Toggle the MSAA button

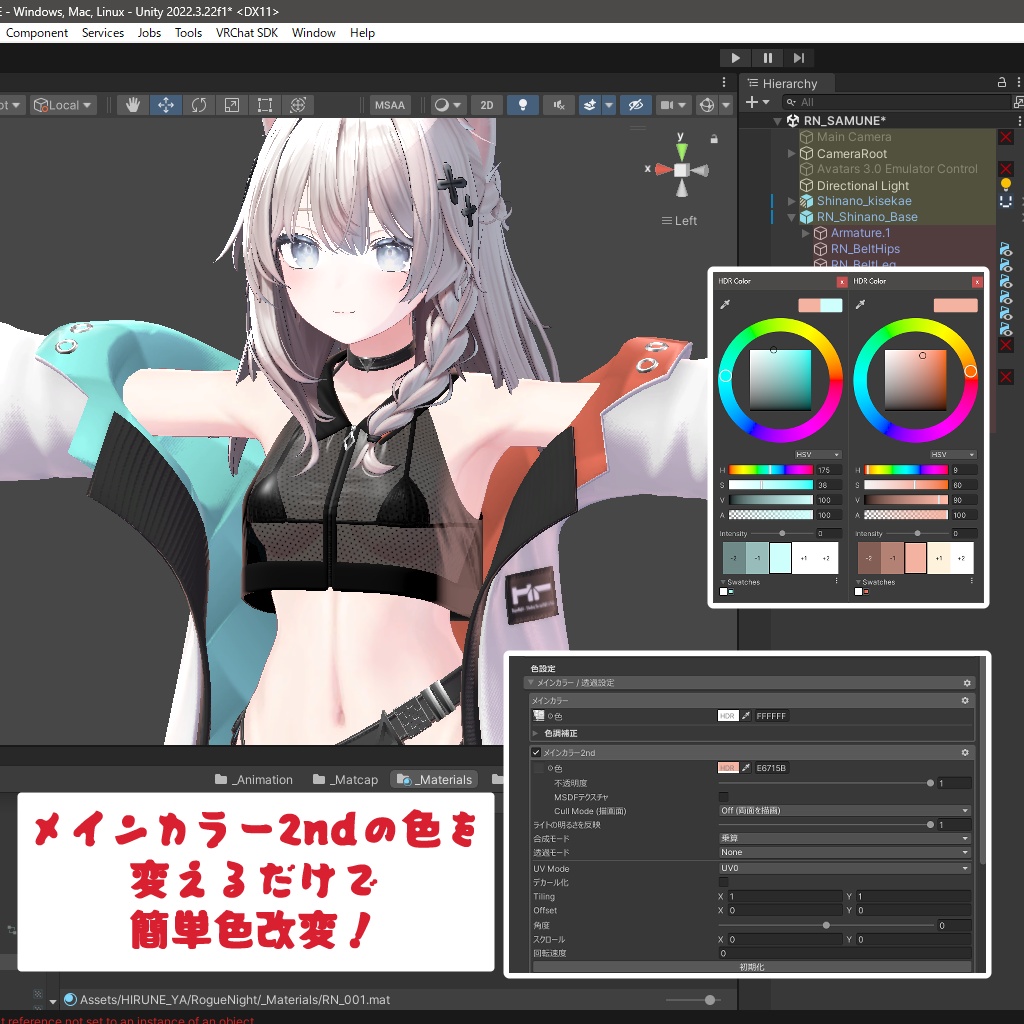[x=390, y=105]
